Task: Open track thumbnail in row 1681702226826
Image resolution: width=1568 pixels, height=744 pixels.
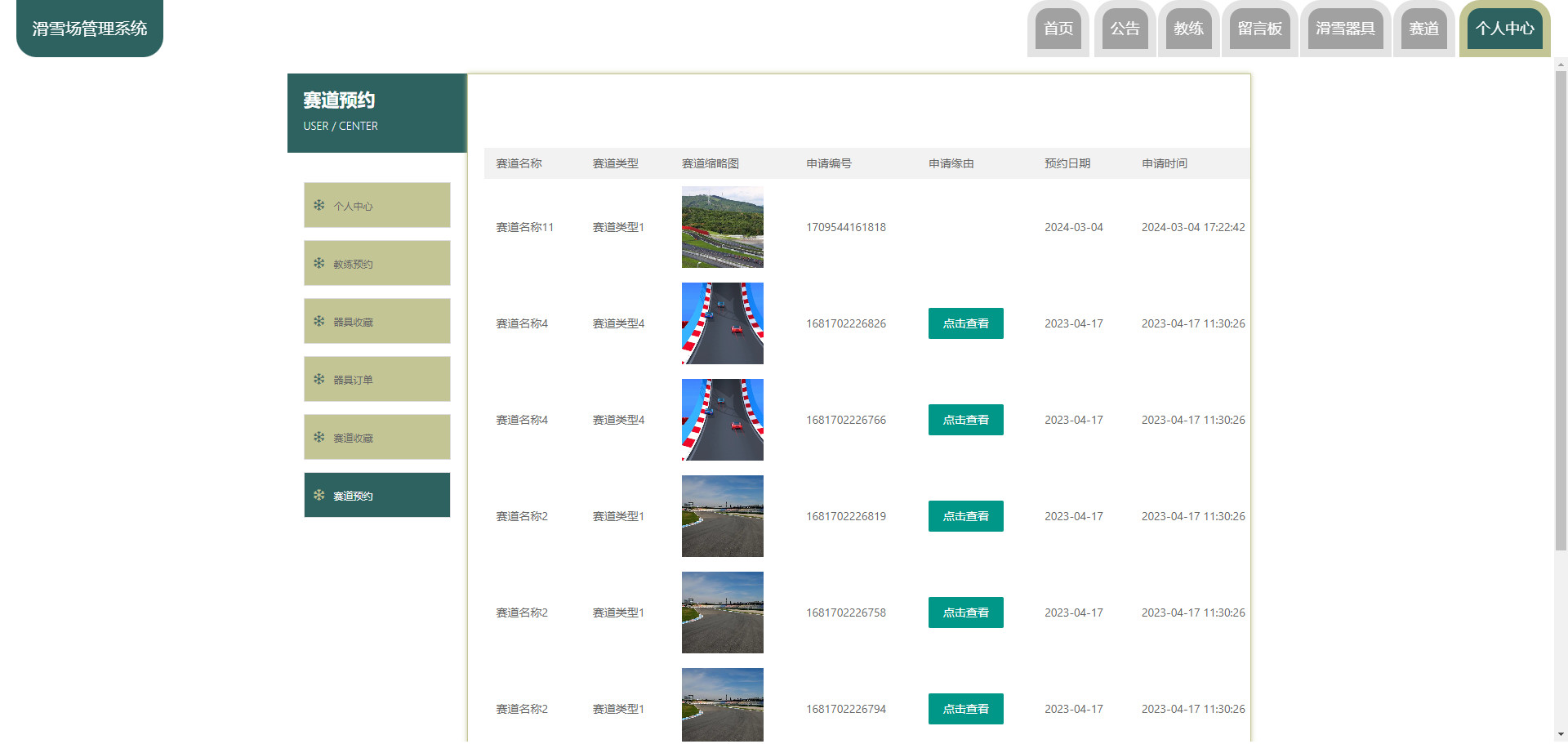Action: 723,323
